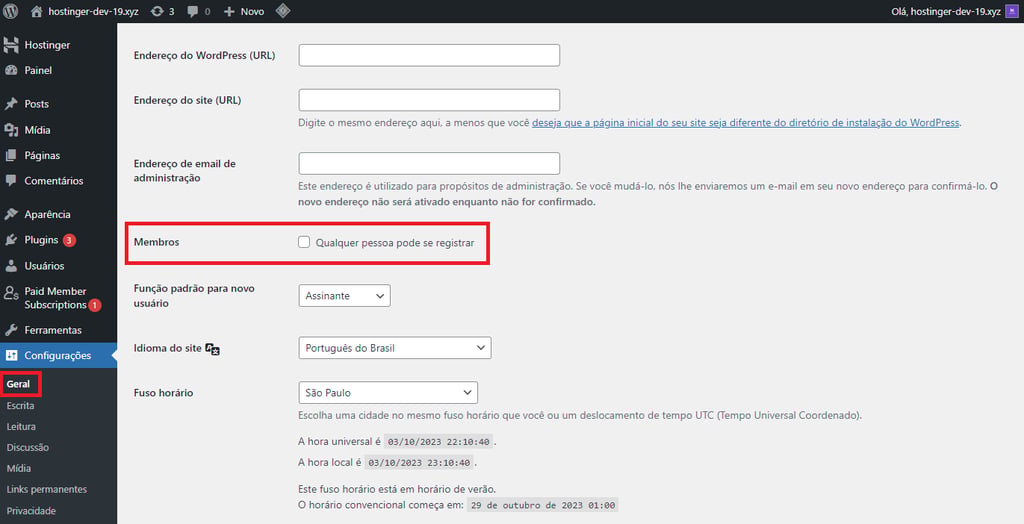Click the hostinger-dev-19.xyz site name link
The width and height of the screenshot is (1024, 524).
tap(93, 11)
